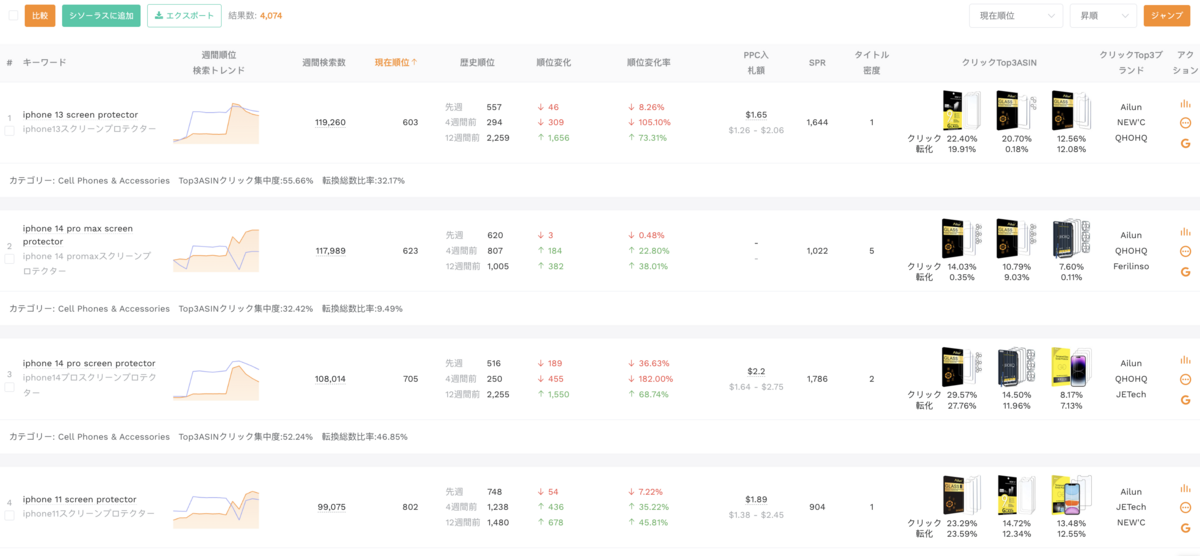Click bar chart icon in iphone 14 pro row
1200x556 pixels.
point(1185,360)
